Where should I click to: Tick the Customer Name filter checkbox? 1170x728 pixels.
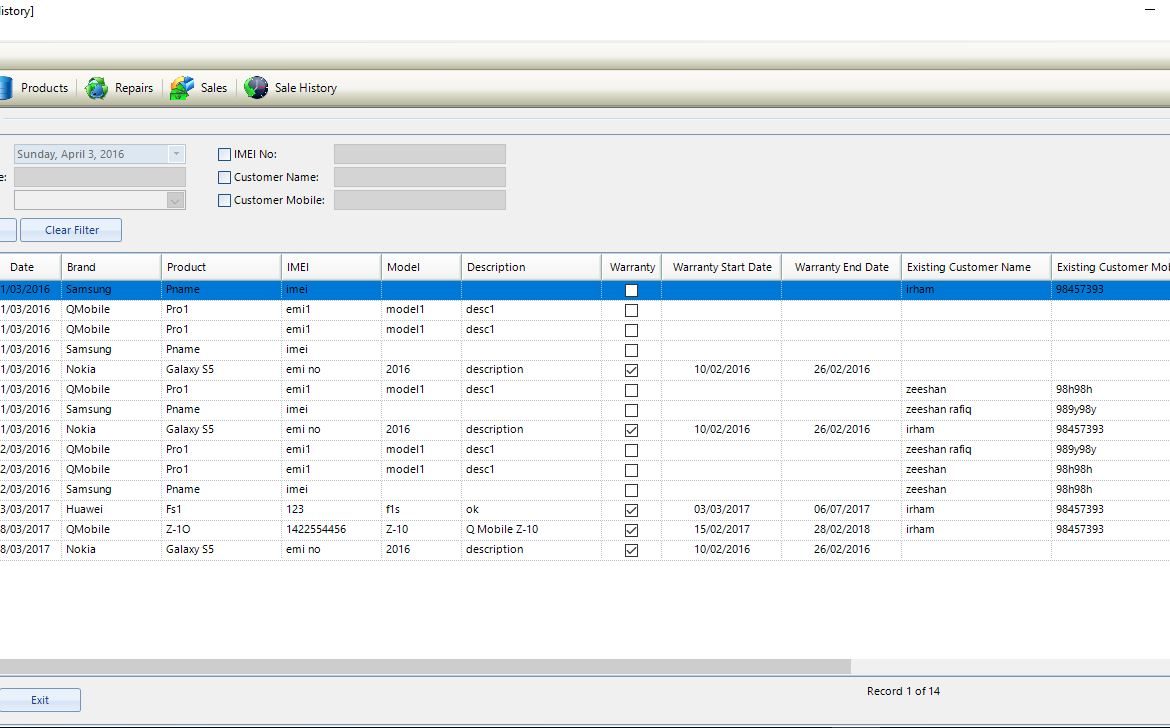pyautogui.click(x=224, y=177)
